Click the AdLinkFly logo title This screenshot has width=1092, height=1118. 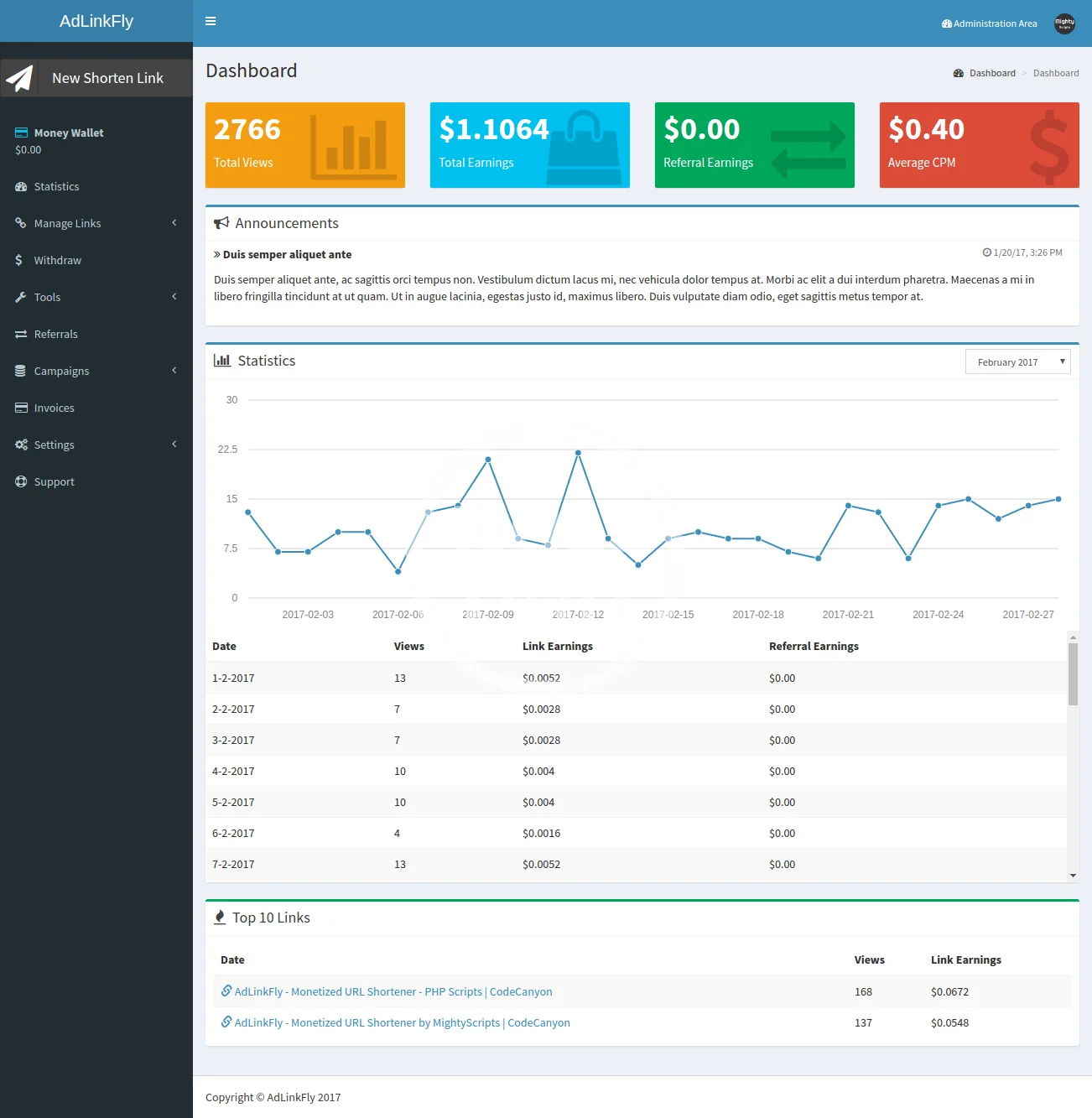[x=96, y=21]
